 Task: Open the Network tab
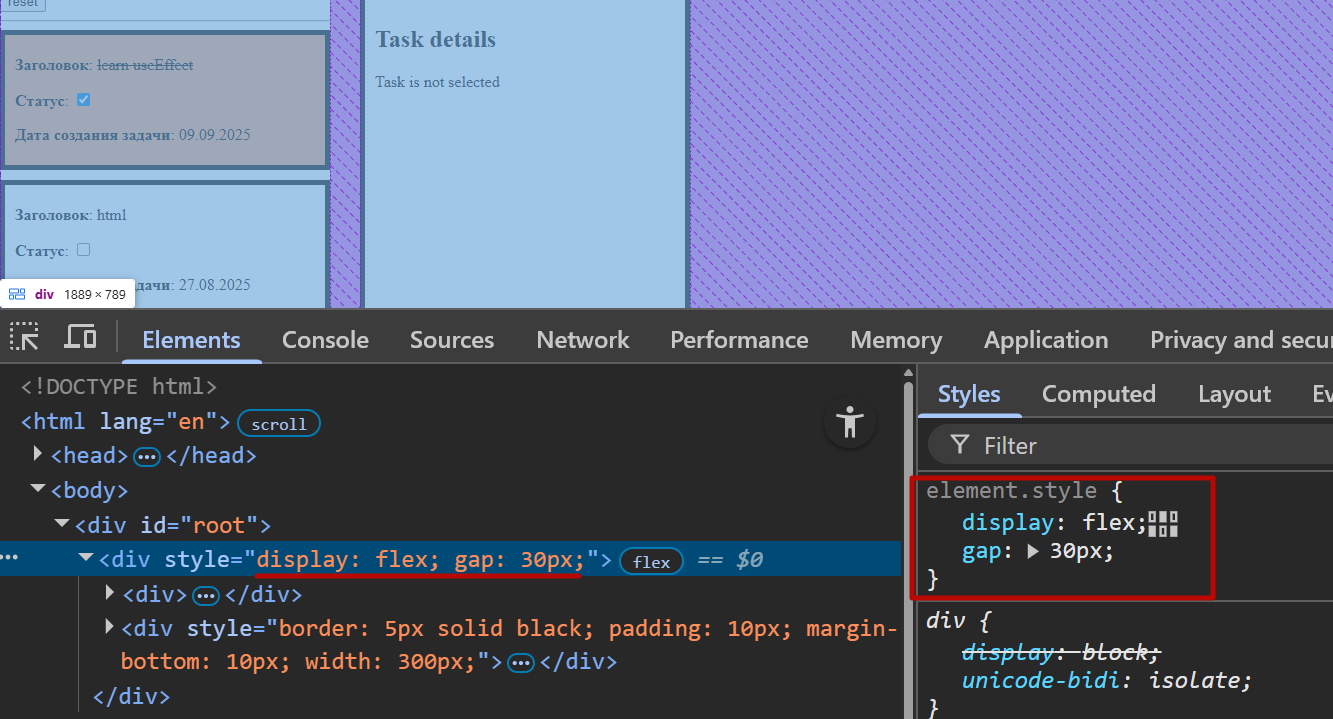click(x=583, y=340)
